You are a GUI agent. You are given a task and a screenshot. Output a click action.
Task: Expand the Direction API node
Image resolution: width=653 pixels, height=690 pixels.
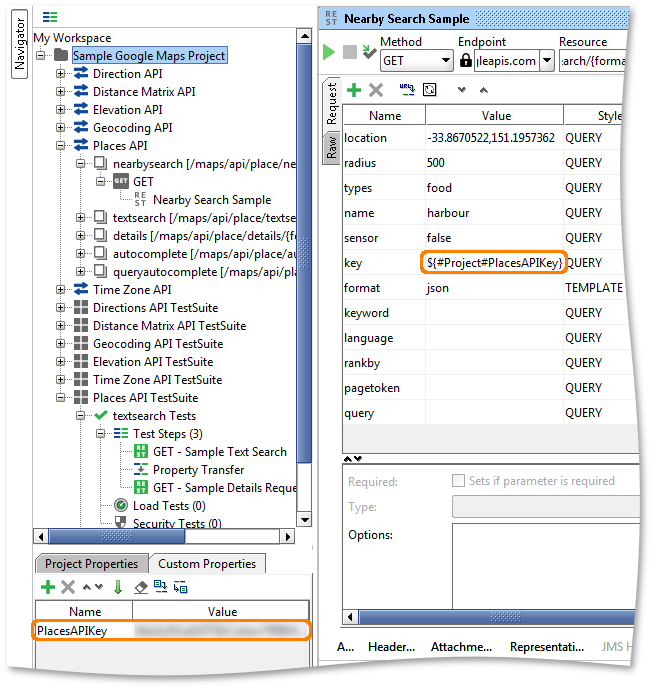[61, 73]
